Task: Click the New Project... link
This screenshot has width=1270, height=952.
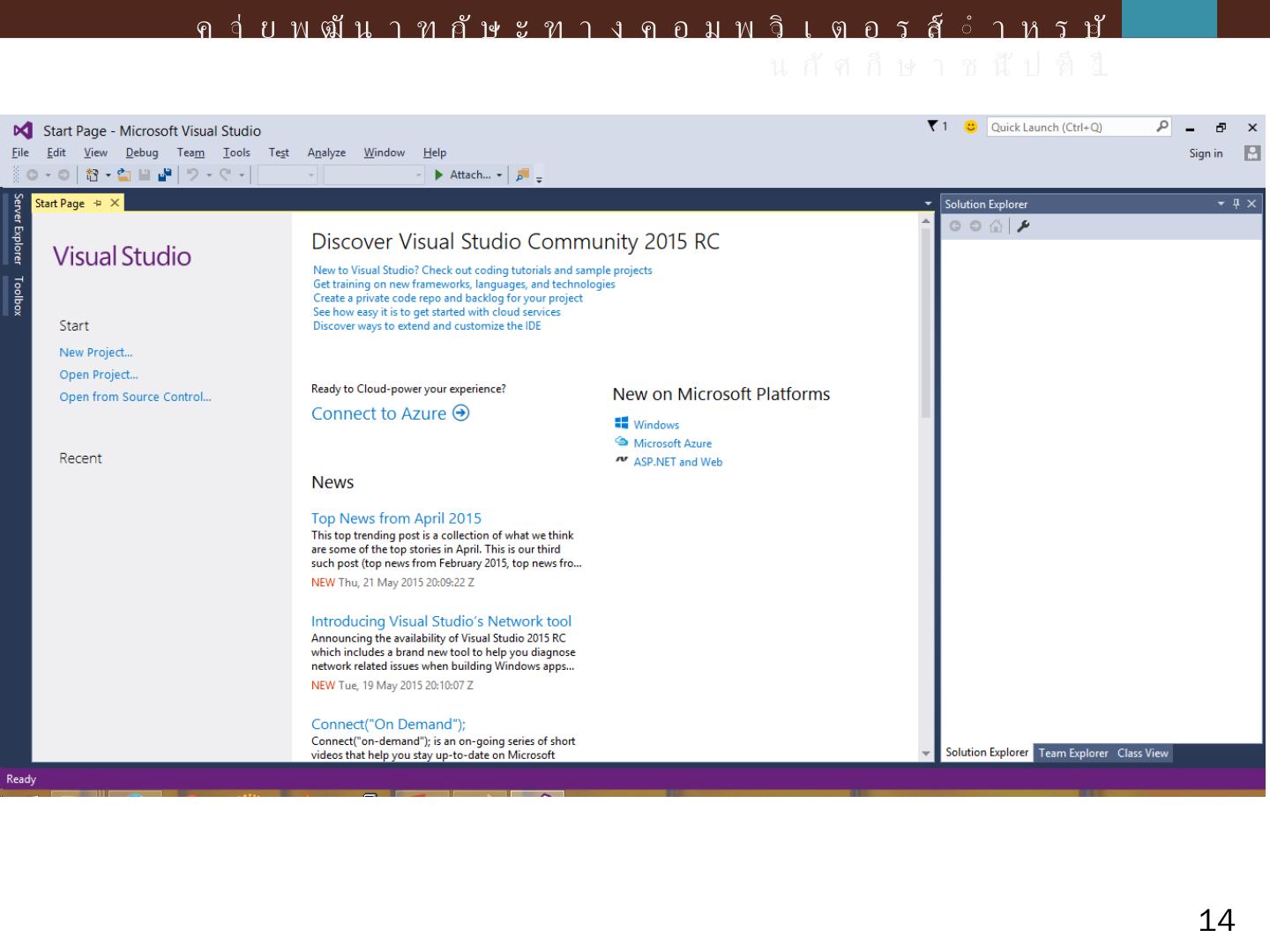Action: tap(95, 353)
